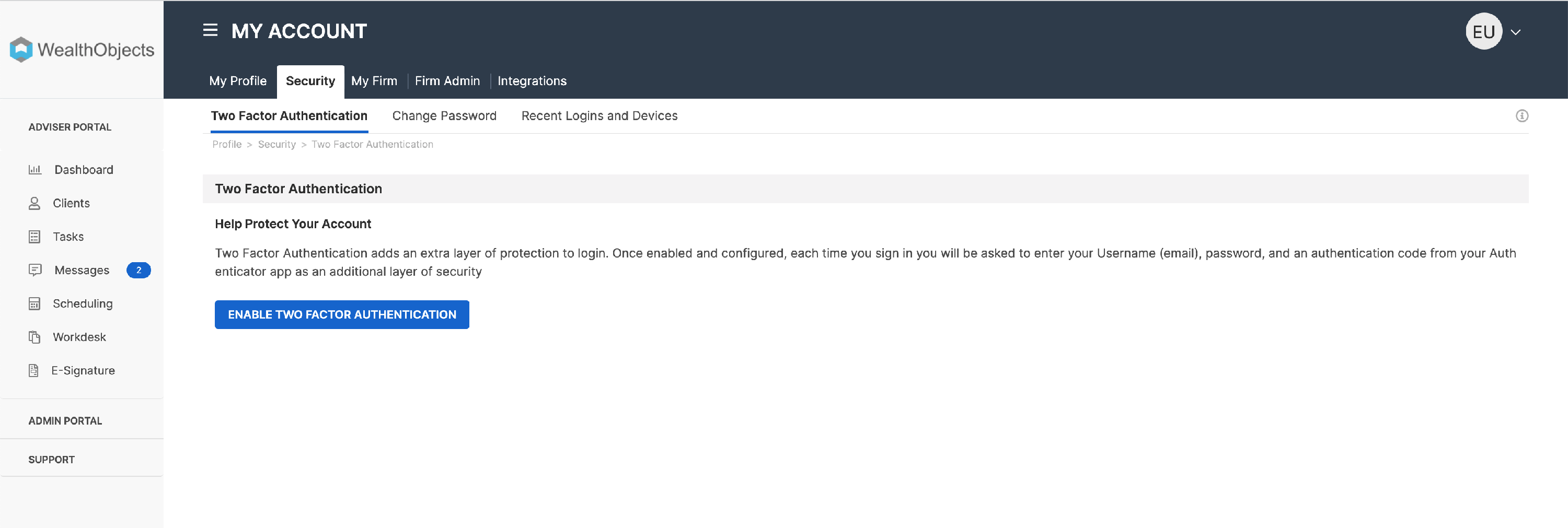The width and height of the screenshot is (1568, 528).
Task: Click the MY ACCOUNT page title
Action: [x=299, y=31]
